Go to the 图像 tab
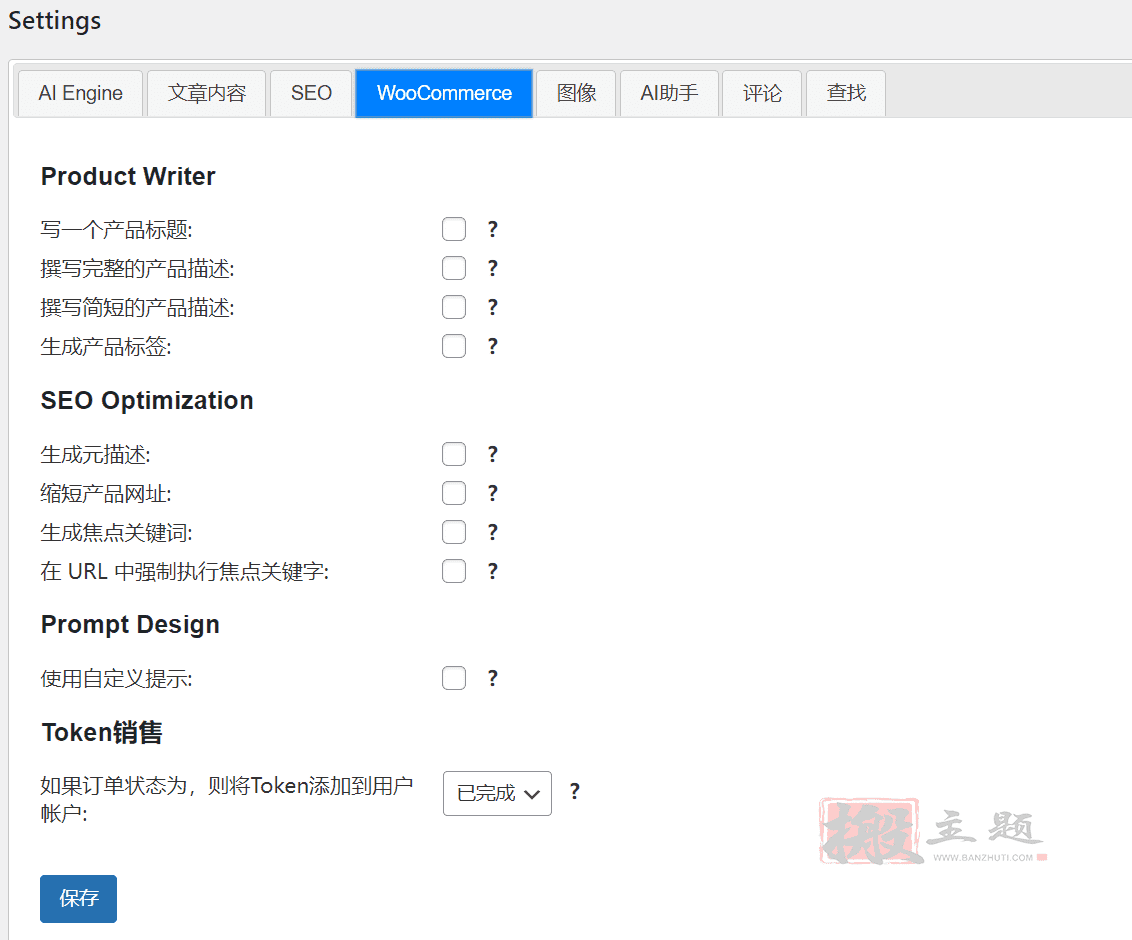The width and height of the screenshot is (1132, 940). pyautogui.click(x=576, y=93)
